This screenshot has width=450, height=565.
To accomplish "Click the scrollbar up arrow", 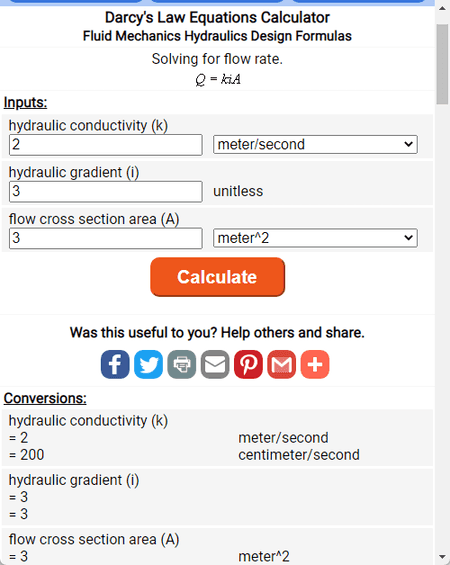I will [x=442, y=8].
